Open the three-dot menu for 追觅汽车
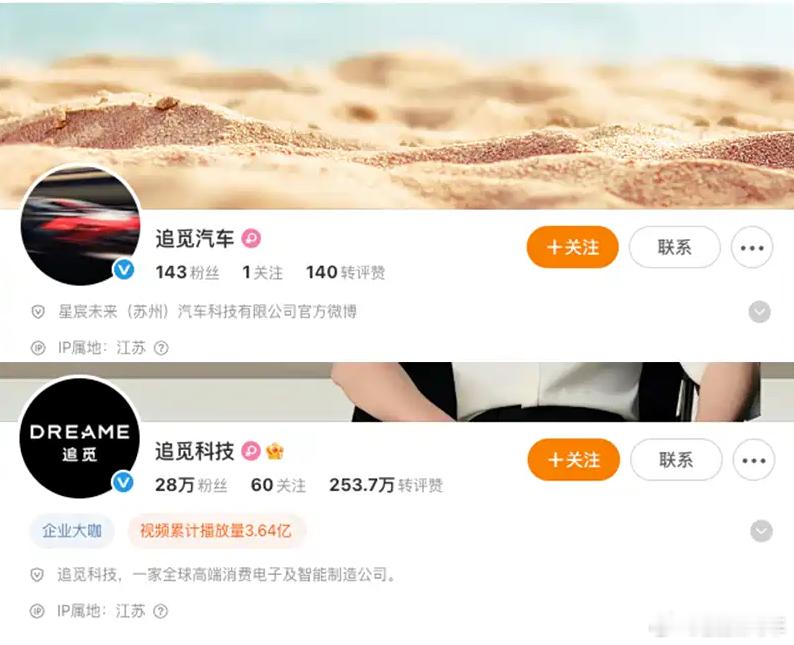 click(x=752, y=248)
